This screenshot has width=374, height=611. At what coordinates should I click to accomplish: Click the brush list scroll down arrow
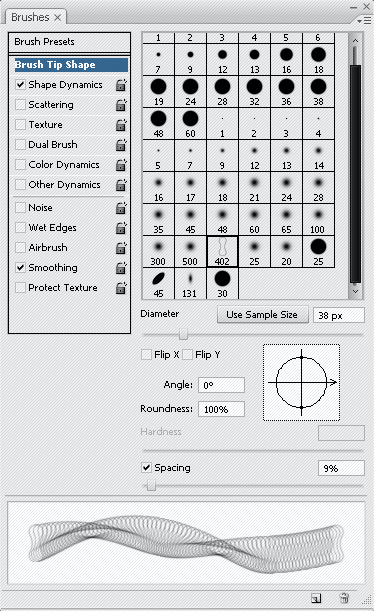click(355, 291)
